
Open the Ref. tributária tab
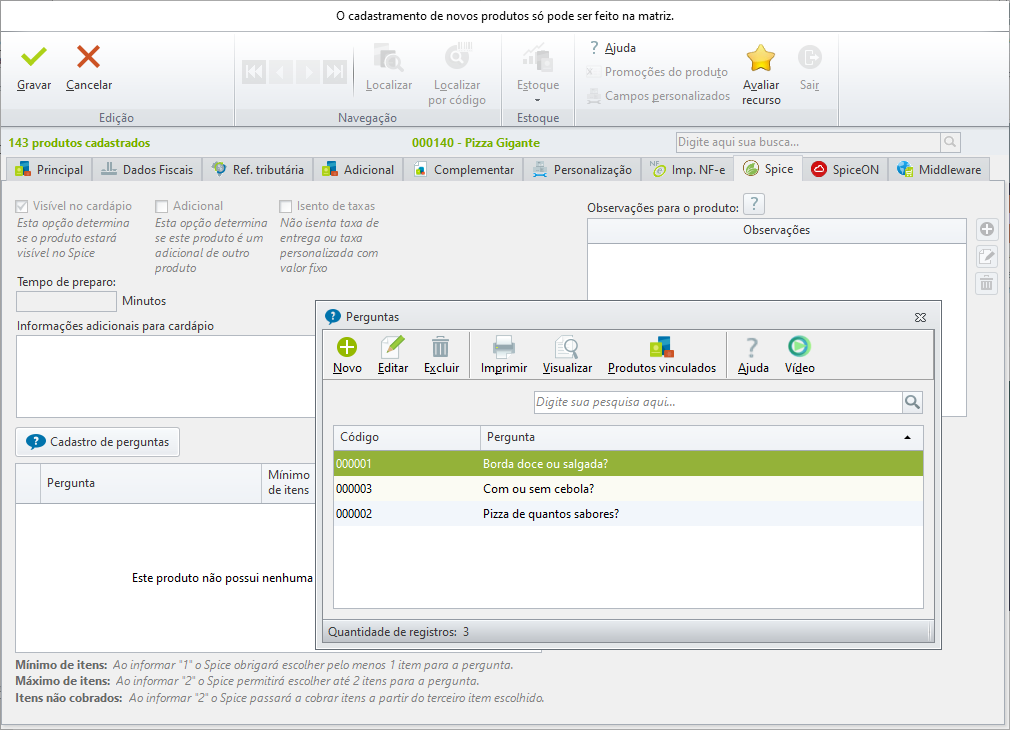(258, 169)
